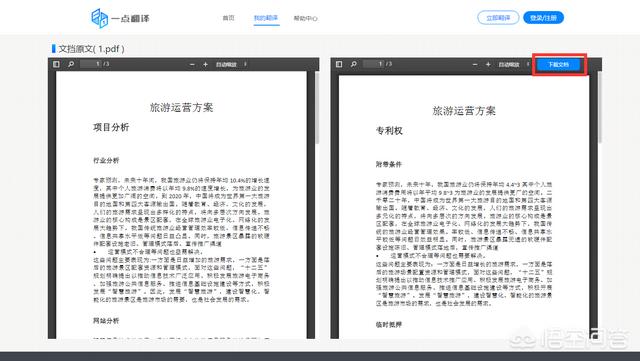This screenshot has height=361, width=640.
Task: Zoom out the original document viewer
Action: point(192,65)
